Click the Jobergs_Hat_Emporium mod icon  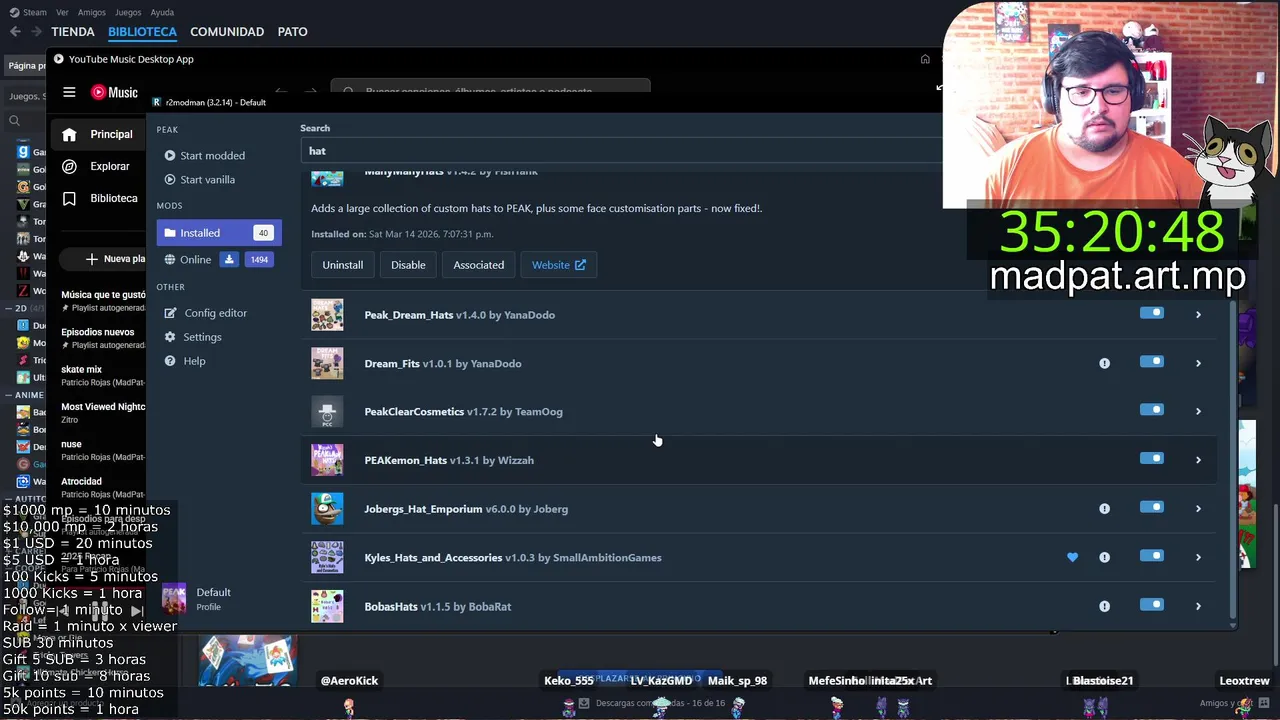(327, 509)
